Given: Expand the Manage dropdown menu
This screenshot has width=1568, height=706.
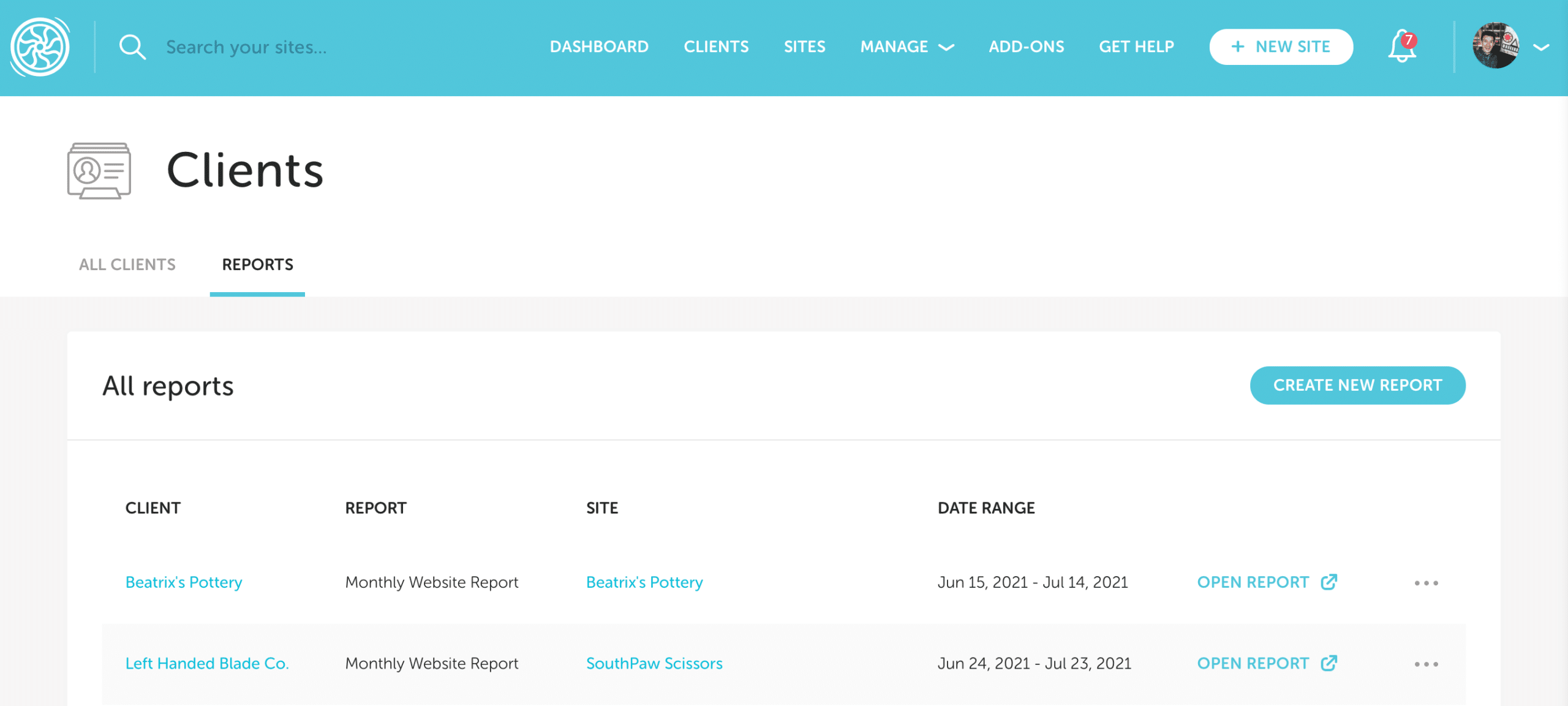Looking at the screenshot, I should (x=907, y=47).
